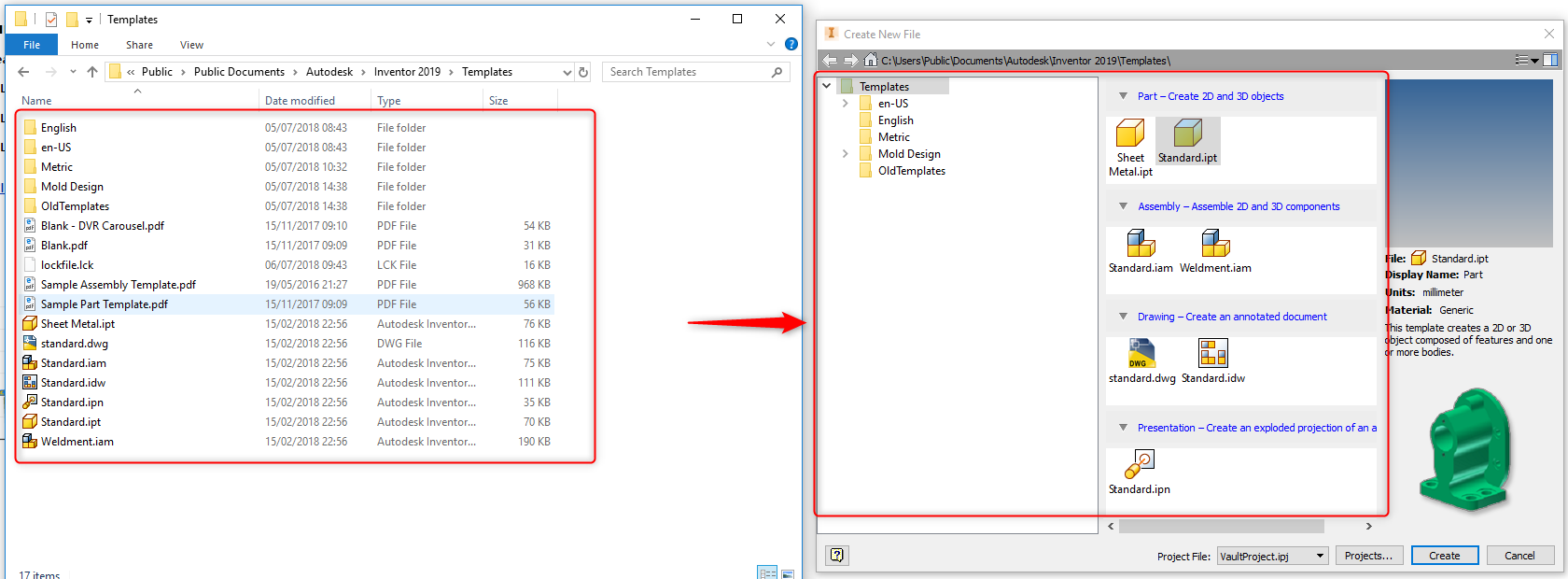Collapse the Templates tree root node
This screenshot has height=579, width=1568.
pos(827,86)
